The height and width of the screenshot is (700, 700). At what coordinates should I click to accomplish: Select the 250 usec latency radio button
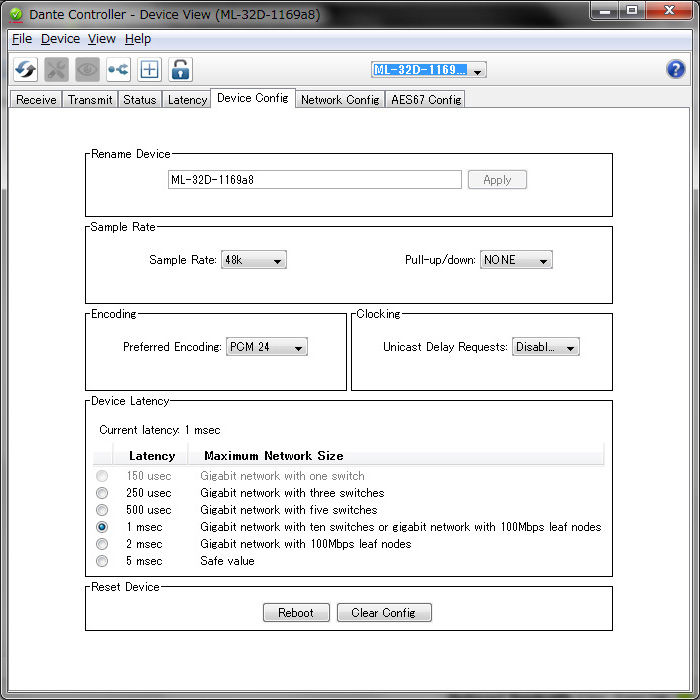(x=102, y=493)
